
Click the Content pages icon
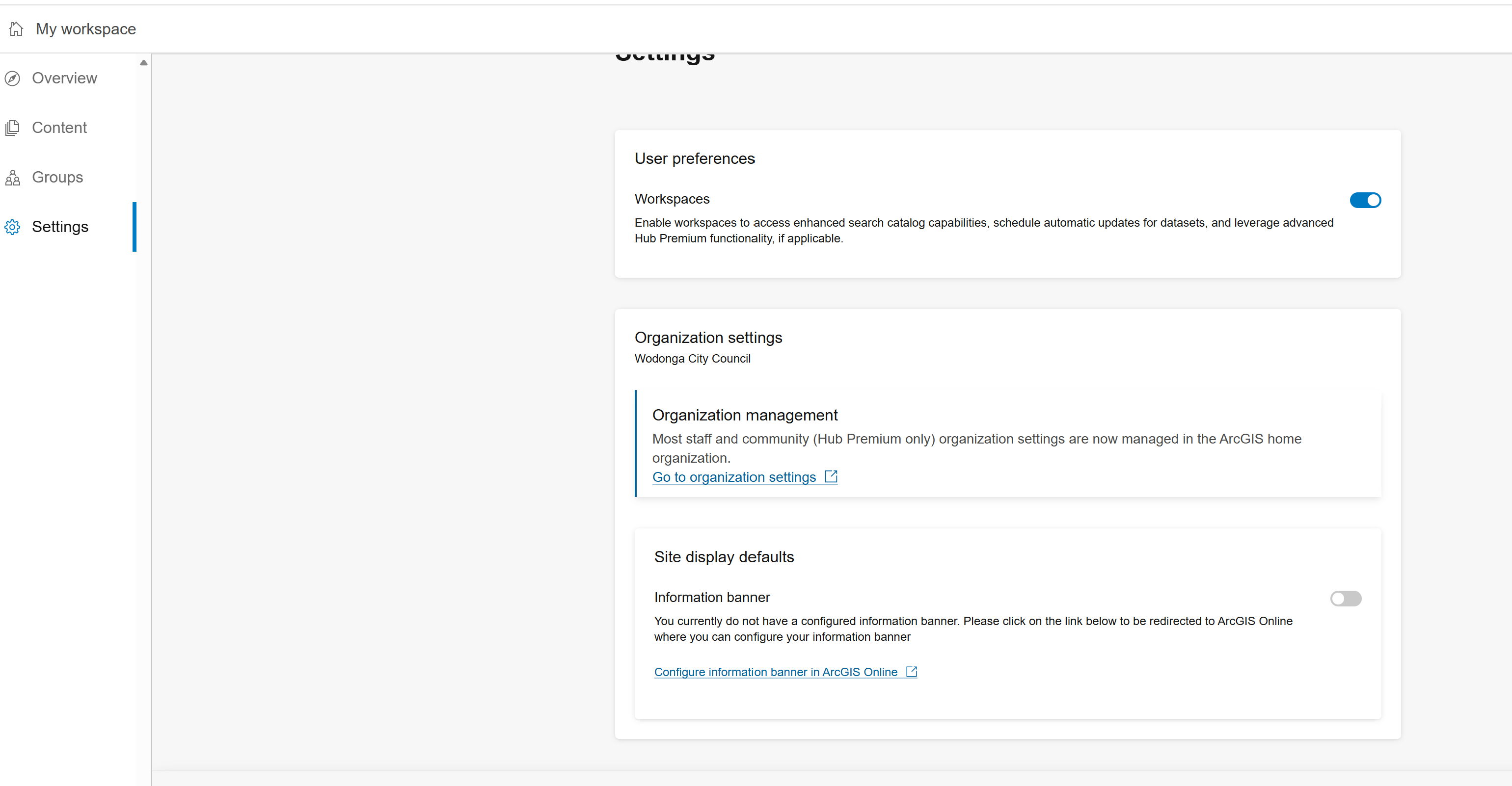point(12,127)
